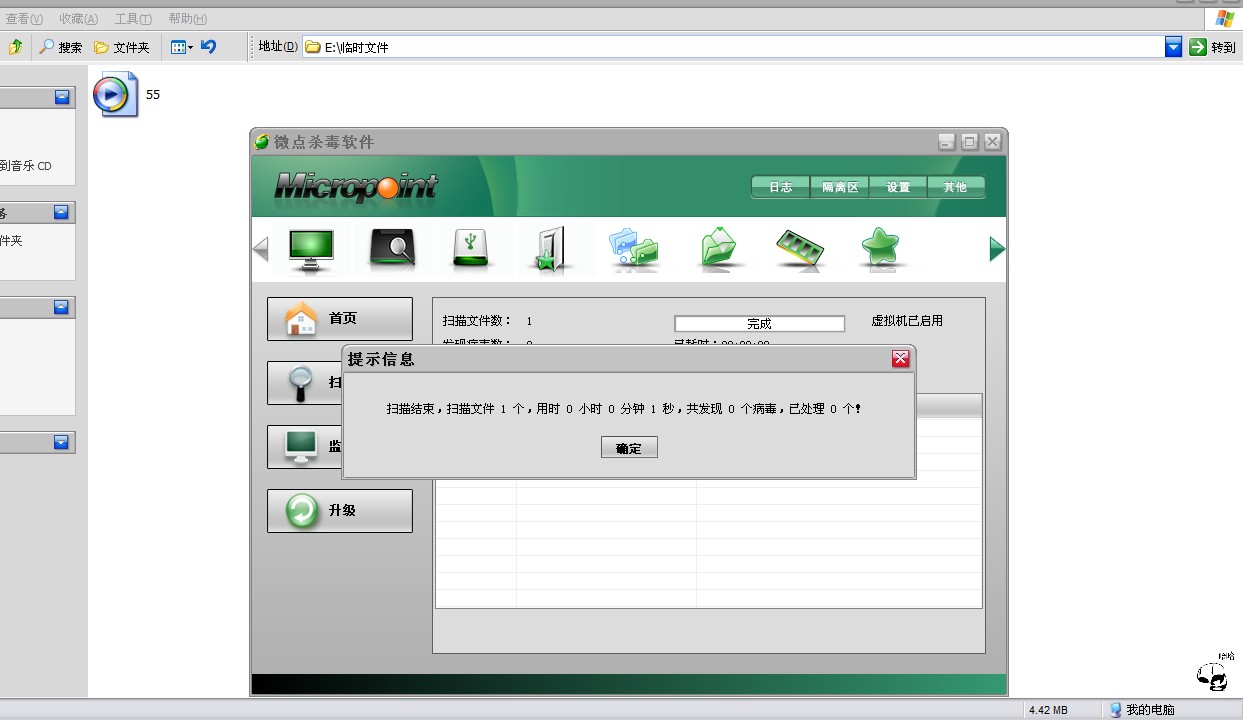Click the 转到 go button
Viewport: 1243px width, 720px height.
[x=1212, y=47]
